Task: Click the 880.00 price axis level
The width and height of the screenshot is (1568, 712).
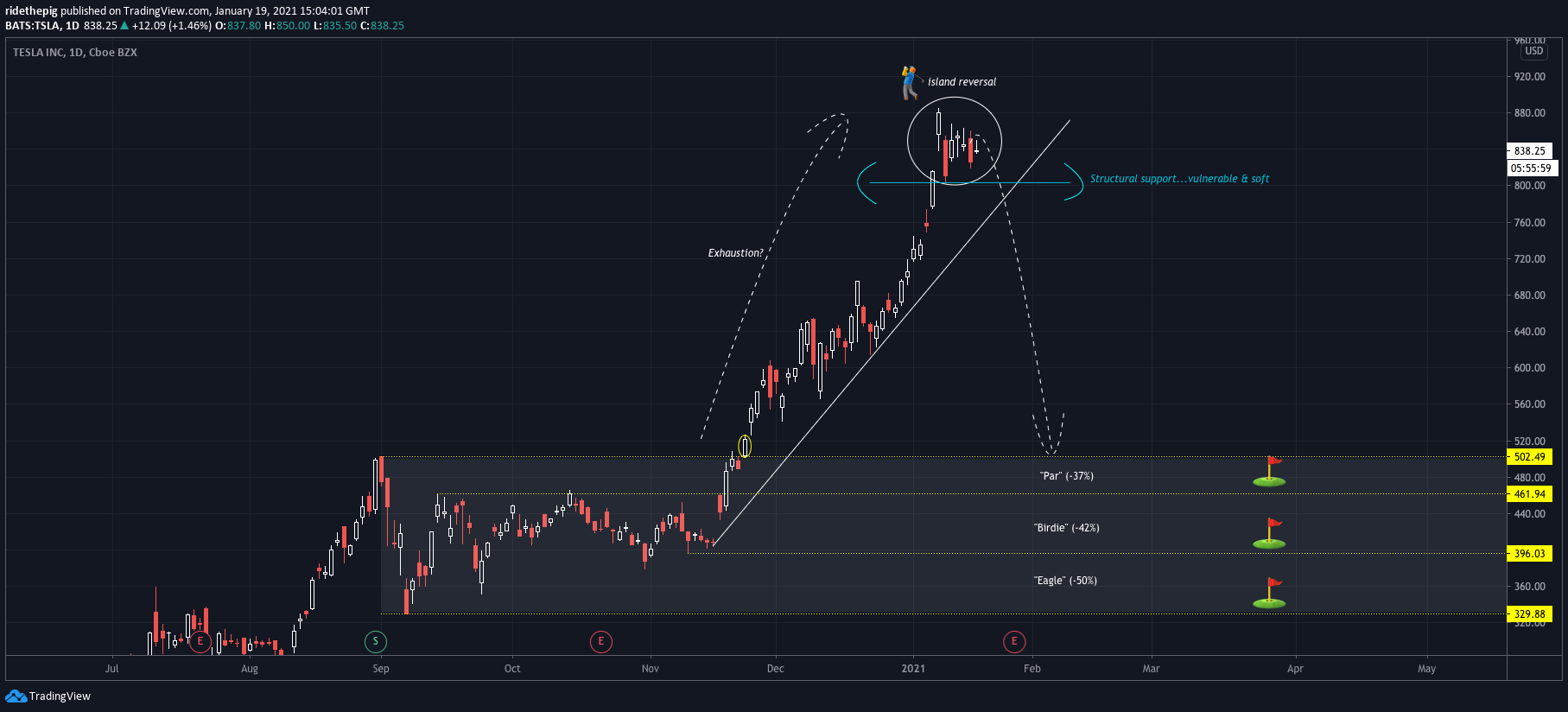Action: tap(1530, 113)
